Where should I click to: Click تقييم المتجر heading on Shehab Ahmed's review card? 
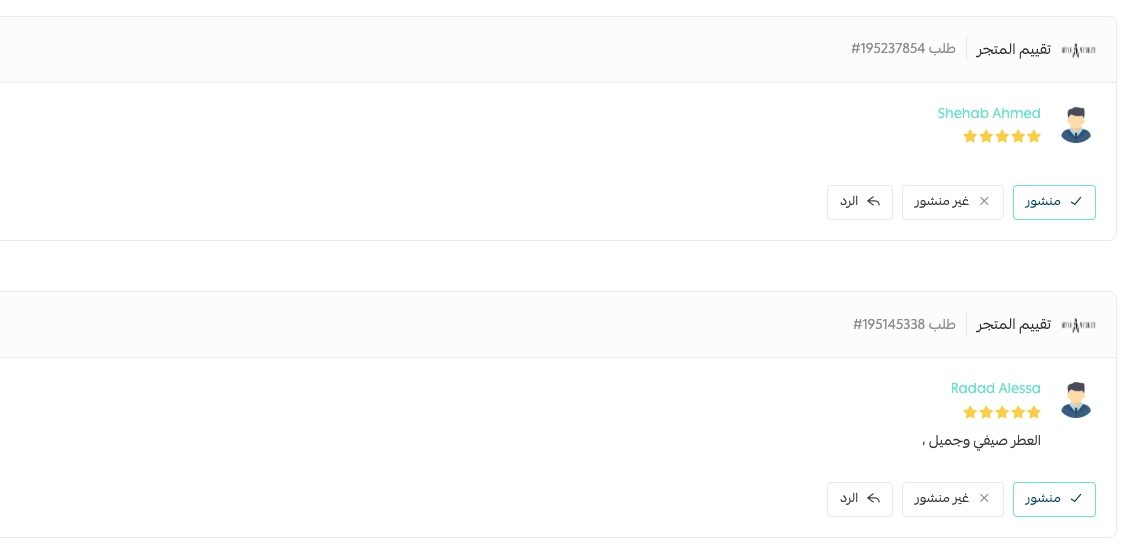[1013, 49]
